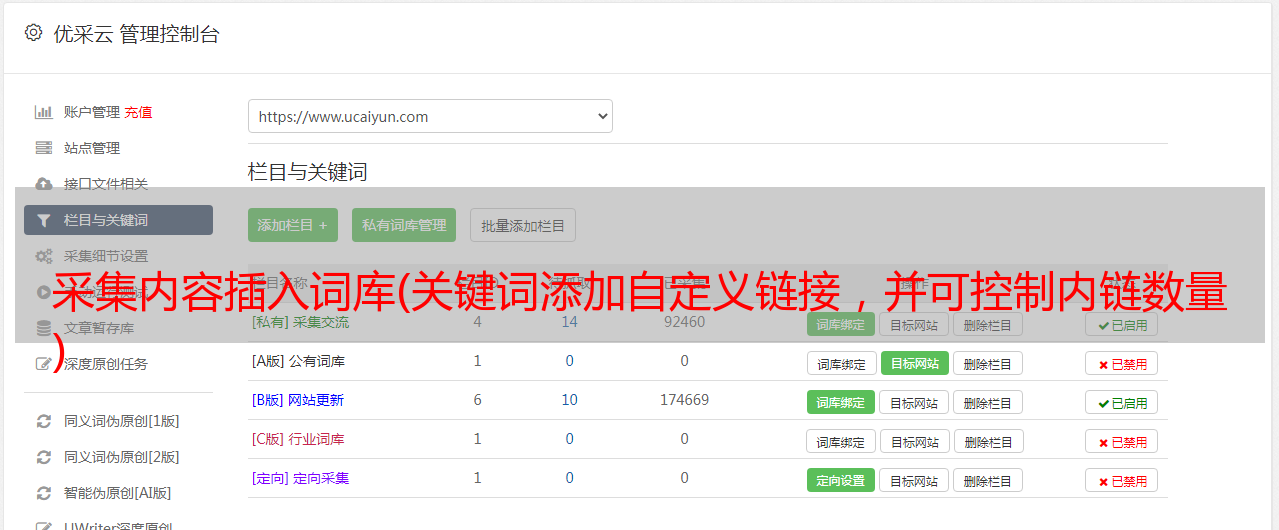Click 删除栏目 in the 行业词库 row

pos(988,442)
